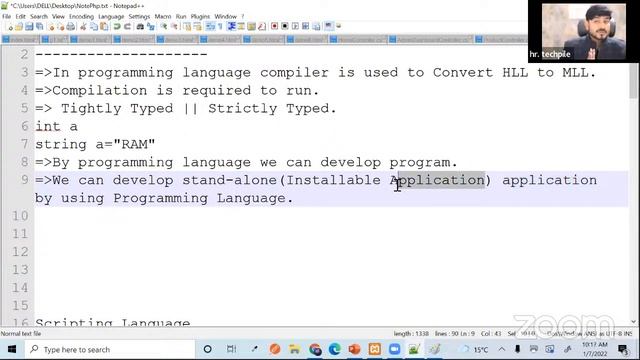This screenshot has width=640, height=360.
Task: Click the Close All toolbar icon
Action: [61, 27]
